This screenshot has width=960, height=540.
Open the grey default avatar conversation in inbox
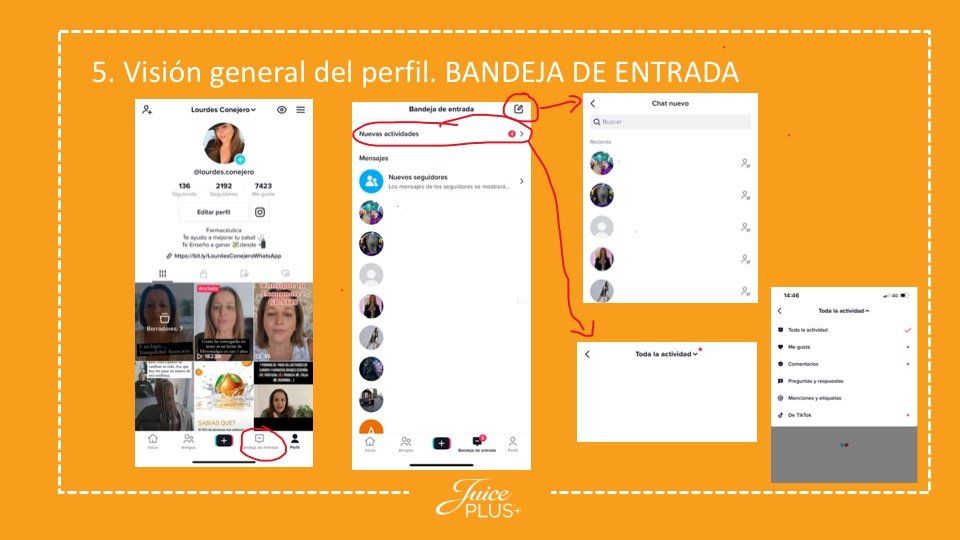(x=371, y=275)
